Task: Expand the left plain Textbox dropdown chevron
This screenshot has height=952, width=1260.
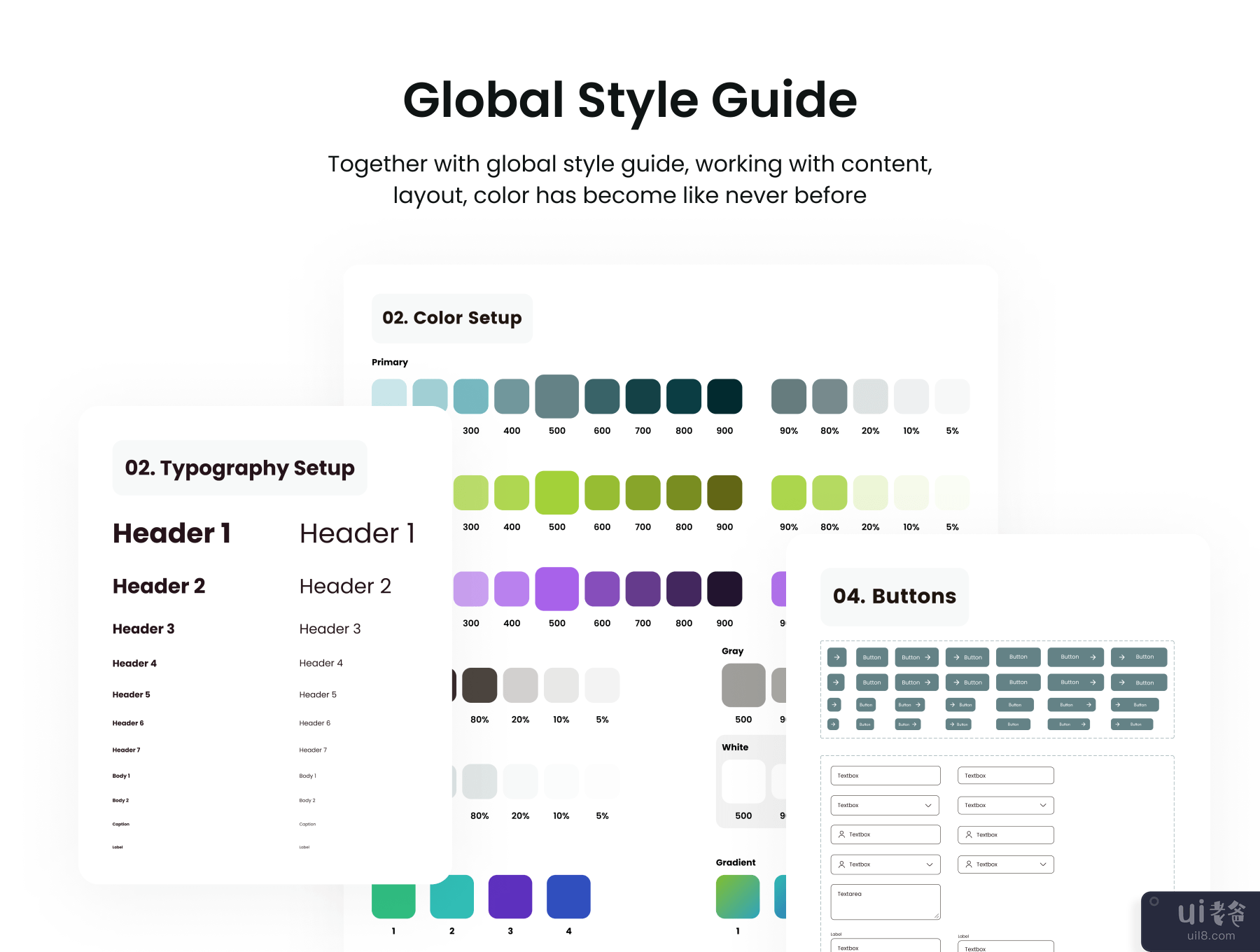Action: (928, 806)
